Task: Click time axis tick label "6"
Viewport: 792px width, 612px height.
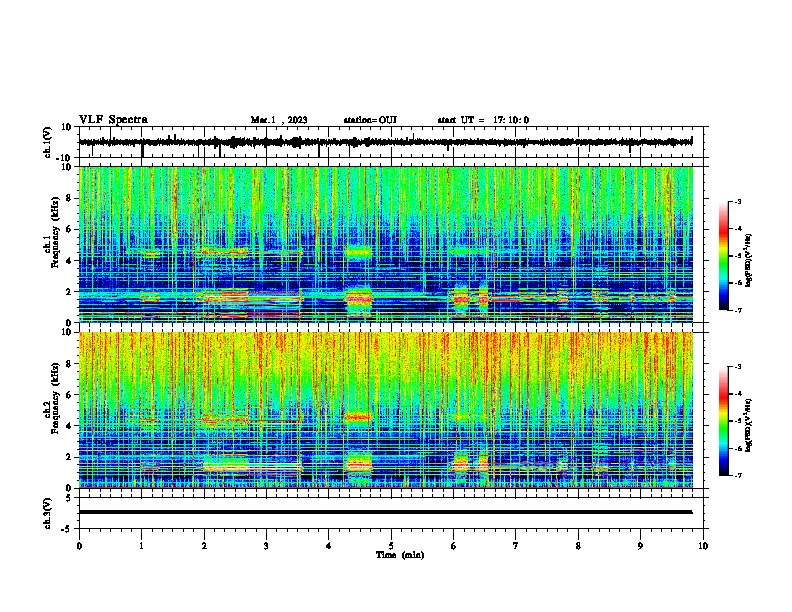Action: pyautogui.click(x=454, y=546)
